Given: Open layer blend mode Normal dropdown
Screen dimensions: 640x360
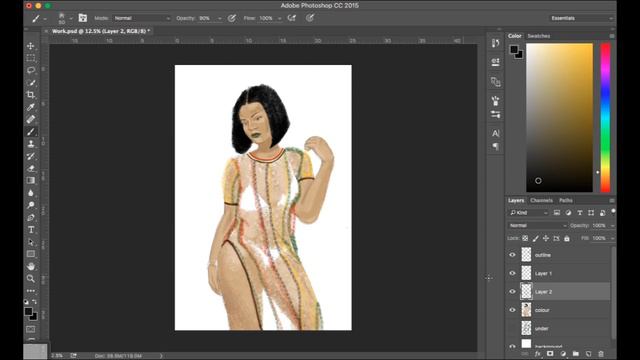Looking at the screenshot, I should [x=538, y=225].
